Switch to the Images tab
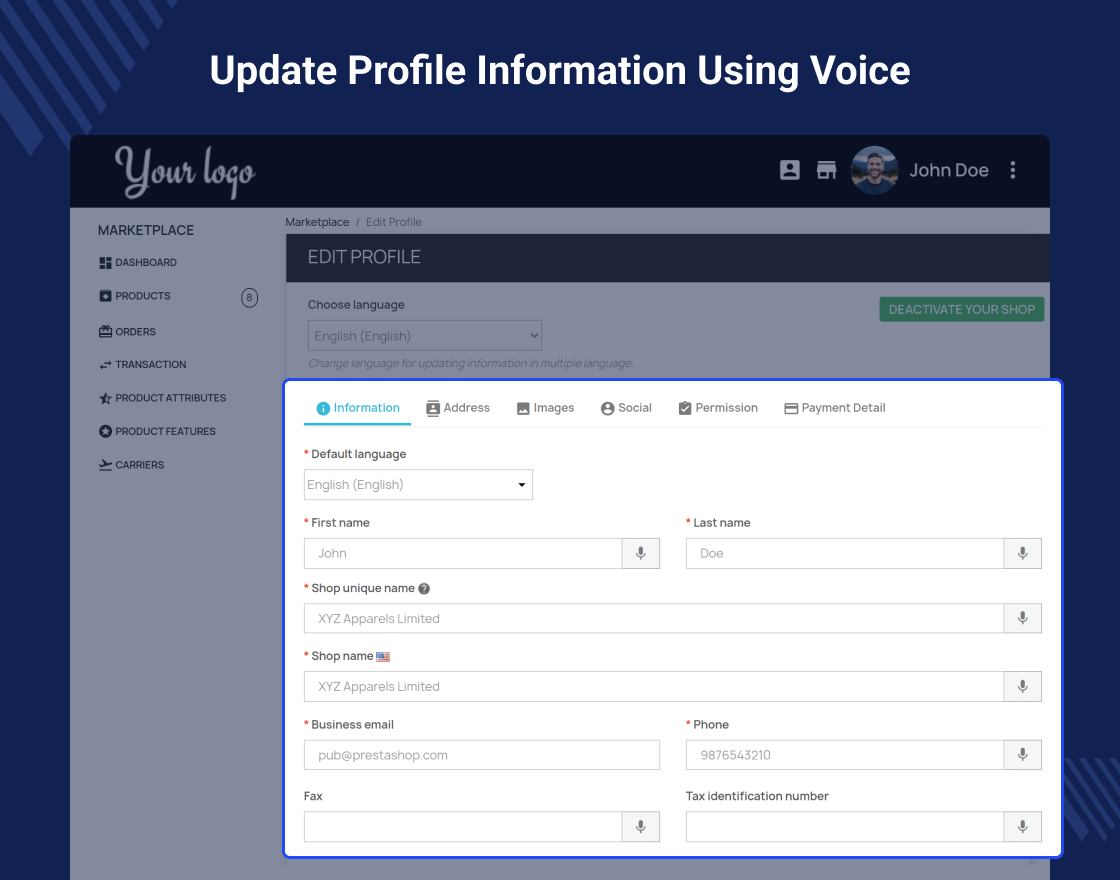This screenshot has height=880, width=1120. (545, 408)
